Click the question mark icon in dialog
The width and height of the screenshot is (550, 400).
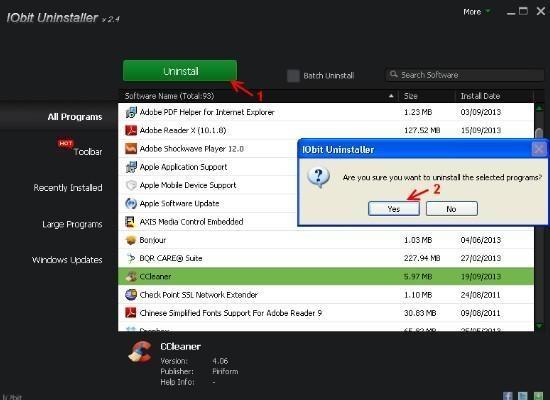tap(318, 177)
